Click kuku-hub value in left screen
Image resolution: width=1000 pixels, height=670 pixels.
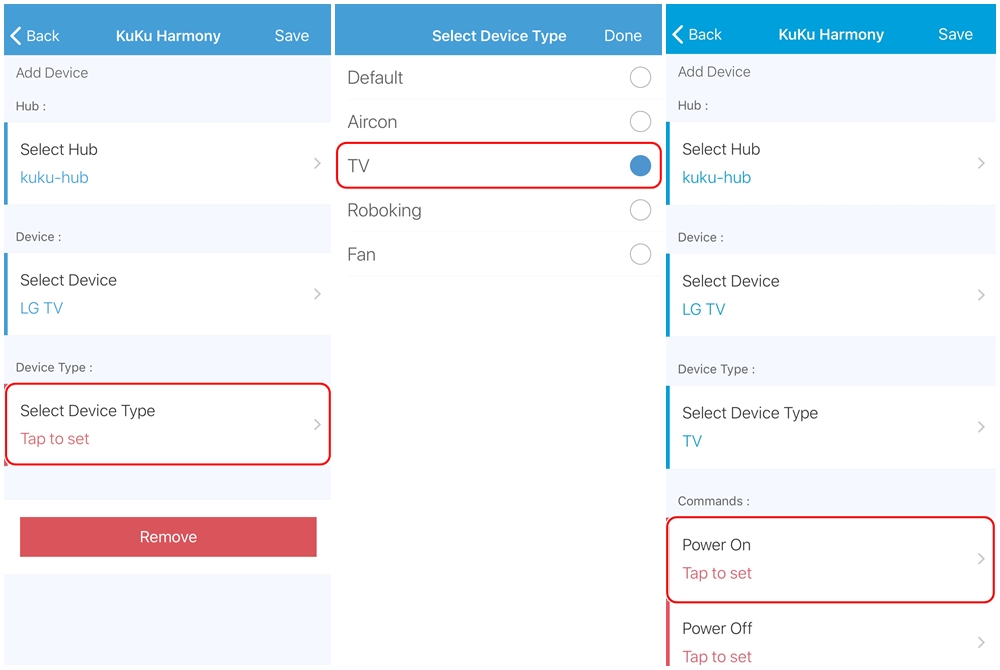pyautogui.click(x=54, y=177)
